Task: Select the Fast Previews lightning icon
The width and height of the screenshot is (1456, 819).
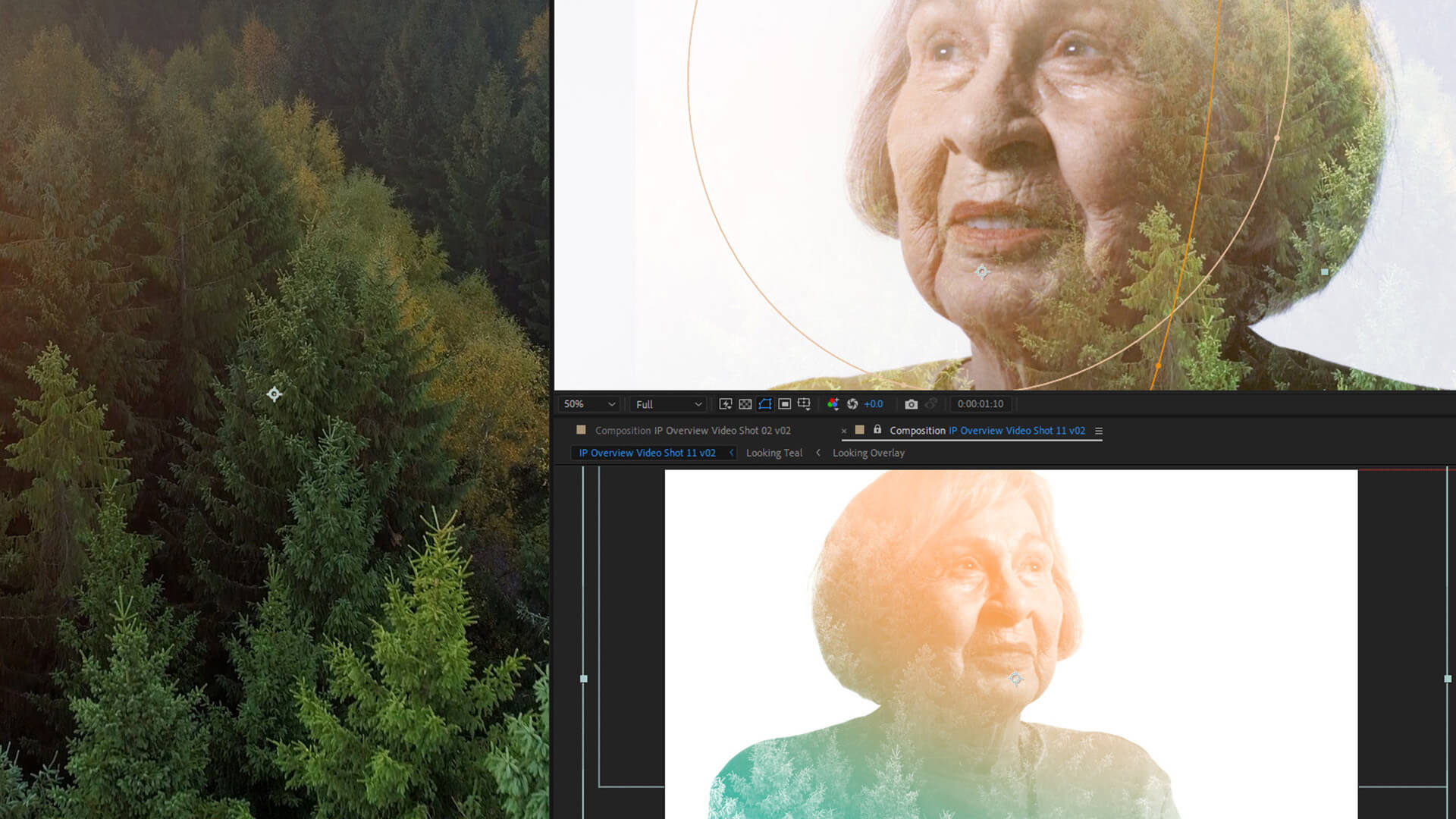Action: [x=726, y=403]
